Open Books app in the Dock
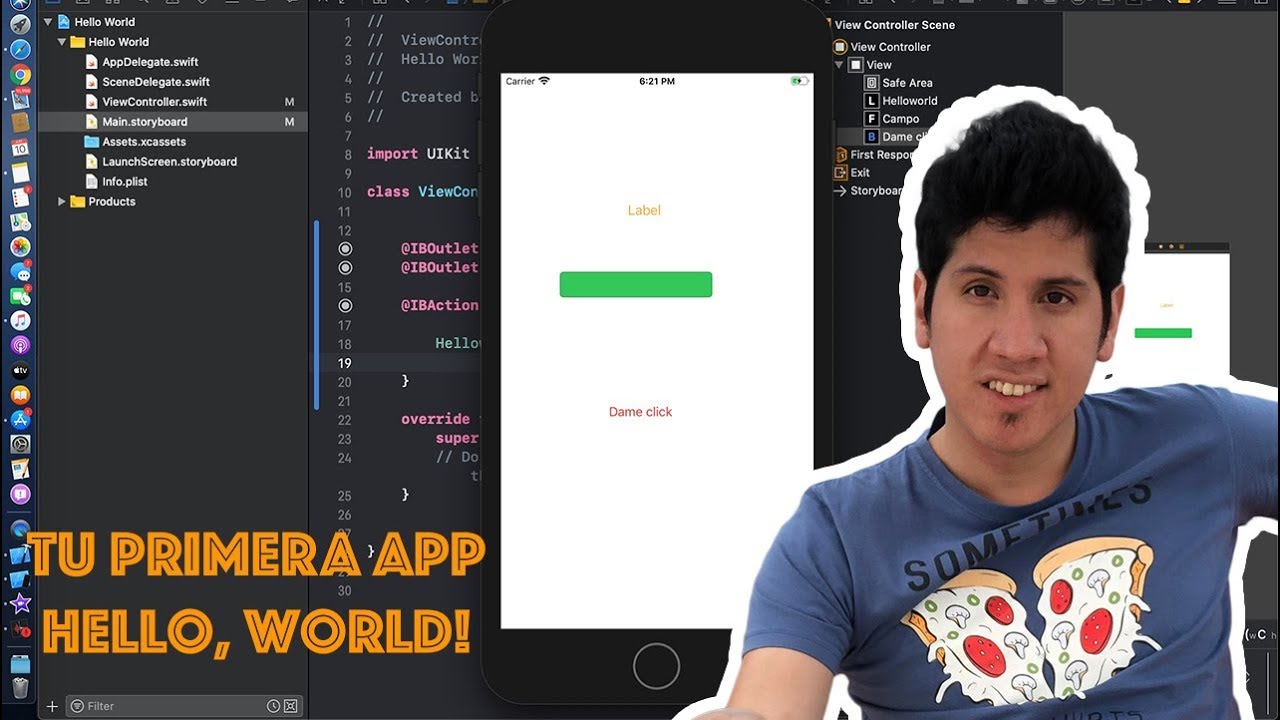This screenshot has width=1280, height=720. click(x=20, y=395)
